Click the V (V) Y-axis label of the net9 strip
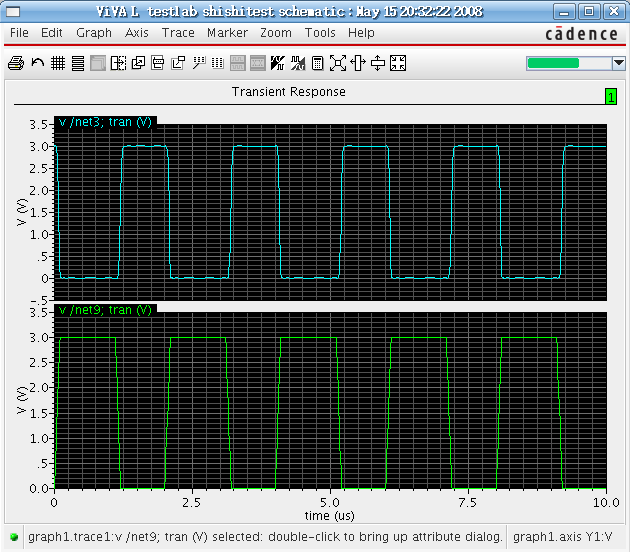Image resolution: width=630 pixels, height=552 pixels. pyautogui.click(x=22, y=400)
